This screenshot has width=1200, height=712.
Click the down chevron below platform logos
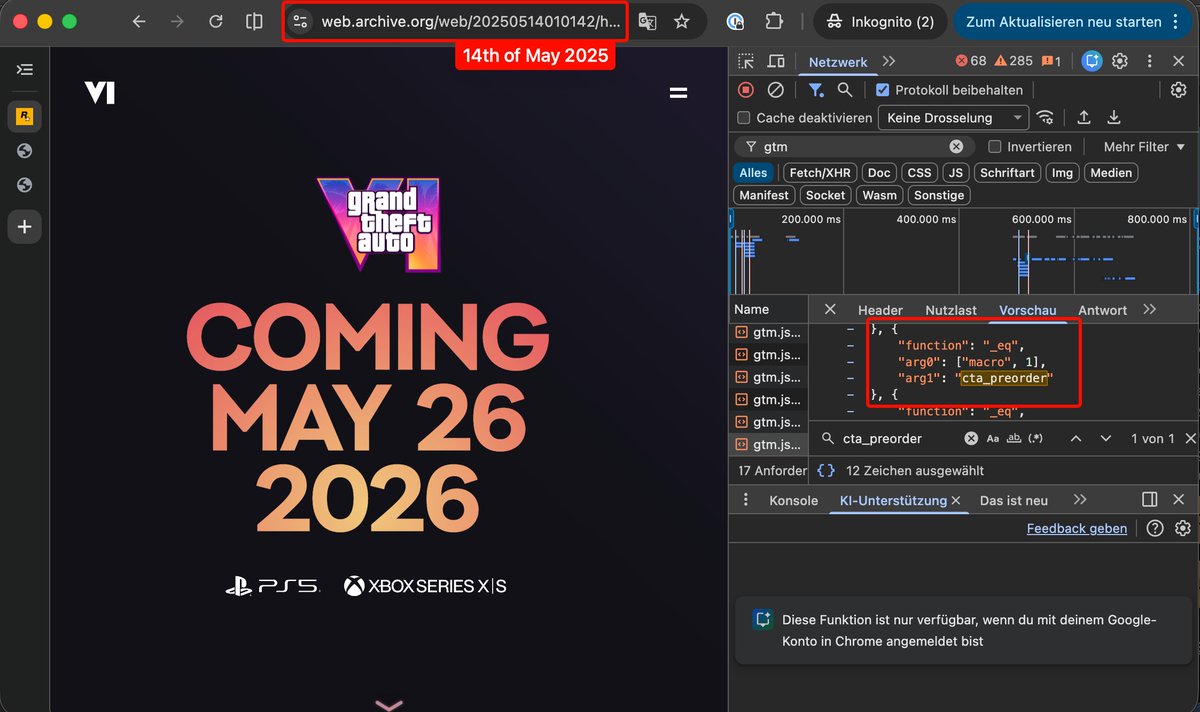click(388, 704)
